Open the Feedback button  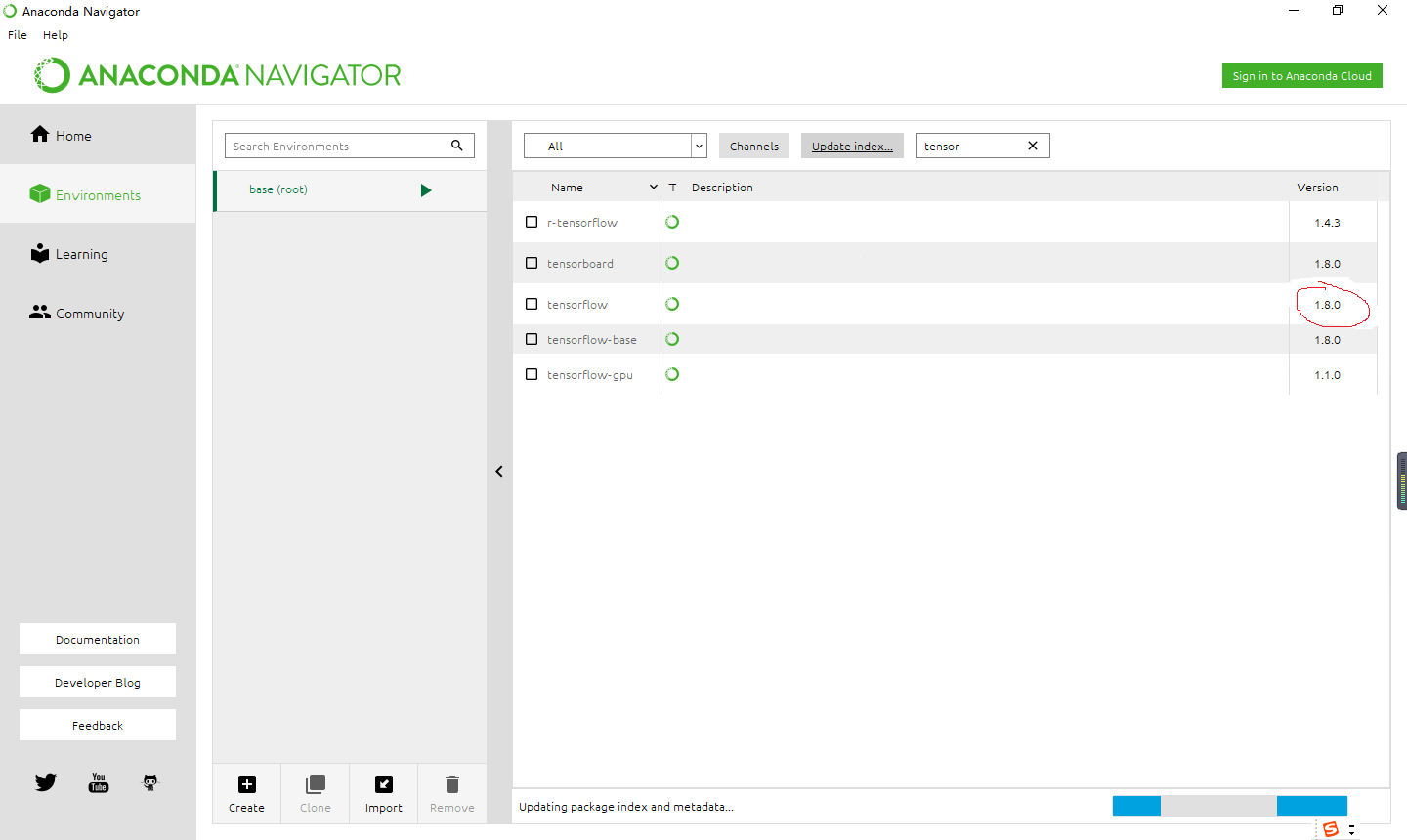click(98, 725)
